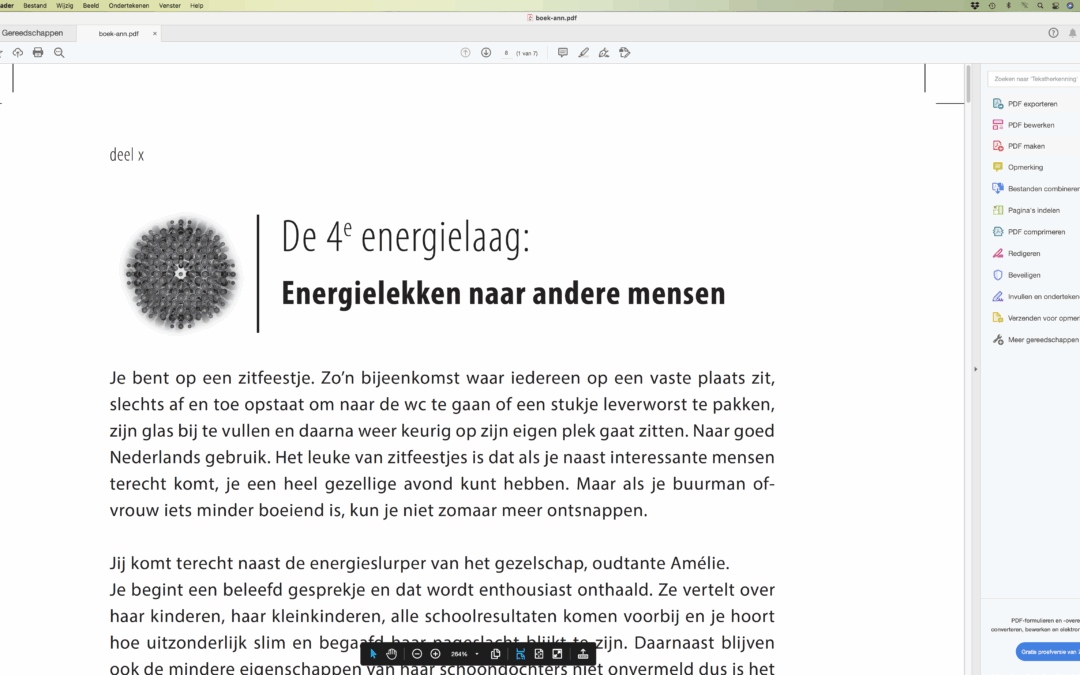
Task: Open the Venster menu
Action: click(x=169, y=6)
